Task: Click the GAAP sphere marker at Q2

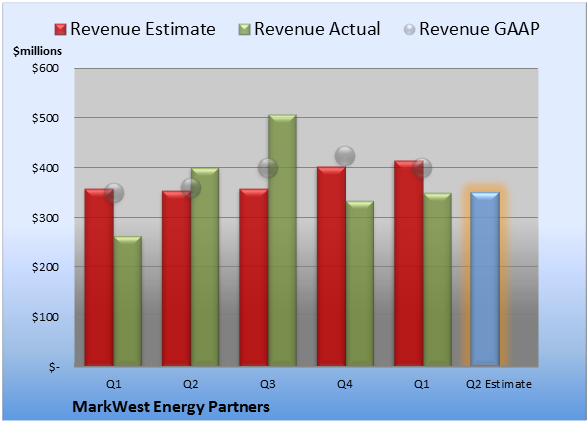Action: (191, 188)
